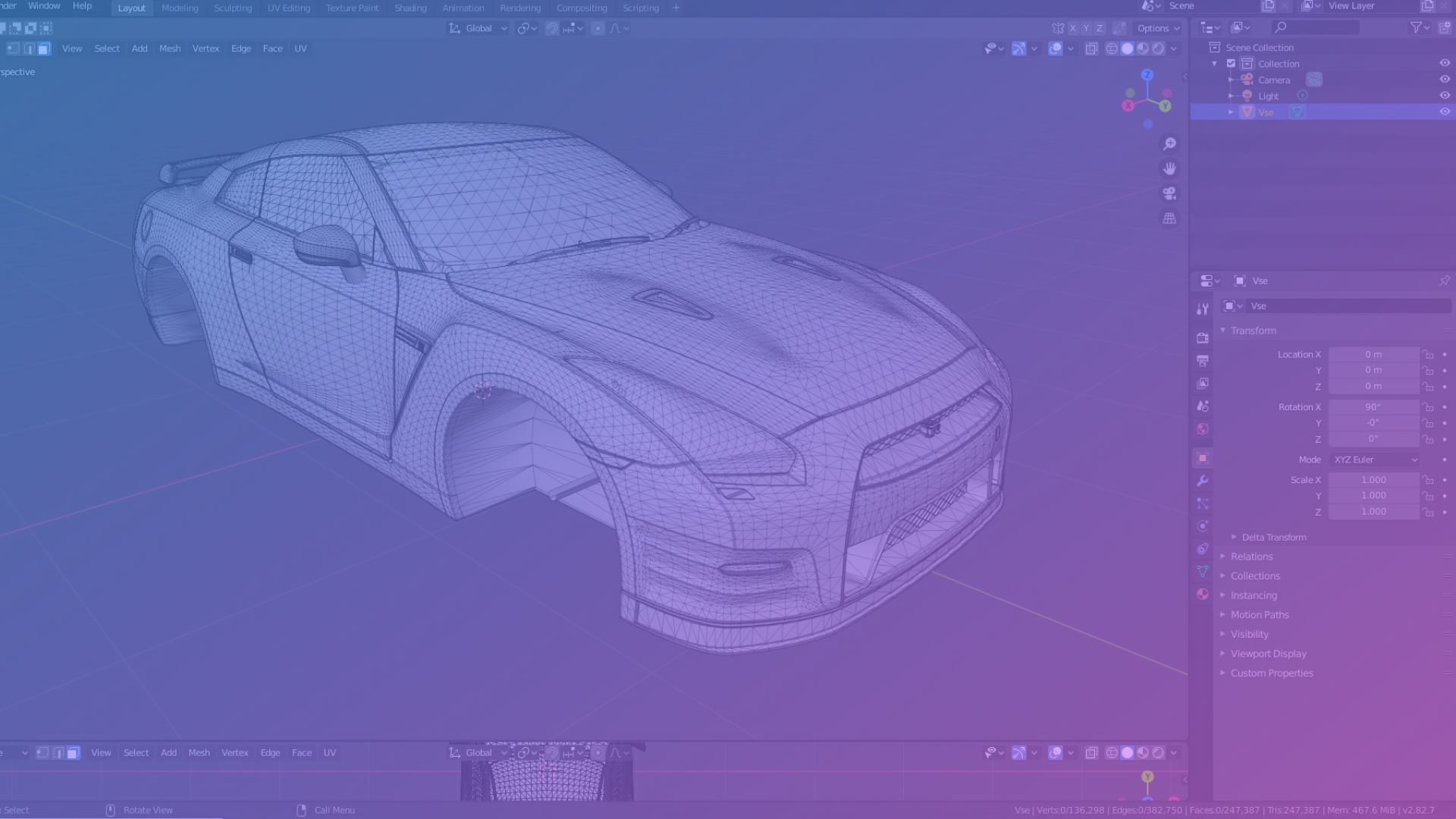Switch upper viewport to solid shading

(x=1128, y=49)
